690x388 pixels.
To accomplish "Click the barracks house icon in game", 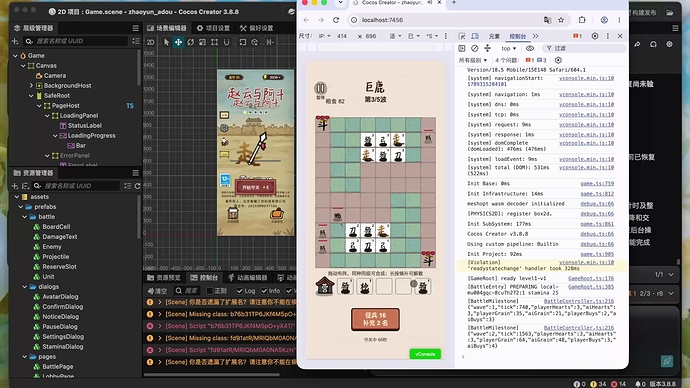I will click(325, 286).
